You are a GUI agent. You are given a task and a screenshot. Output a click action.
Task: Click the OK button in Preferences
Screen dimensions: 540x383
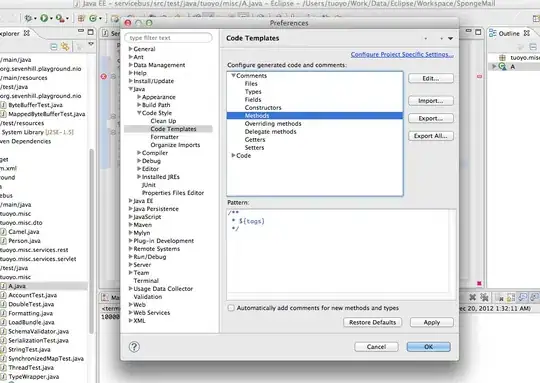tap(428, 347)
